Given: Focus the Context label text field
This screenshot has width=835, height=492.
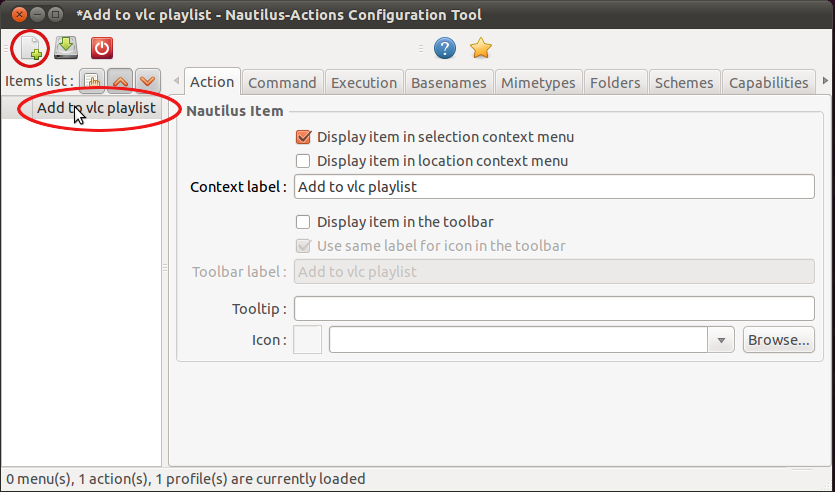Looking at the screenshot, I should point(554,187).
